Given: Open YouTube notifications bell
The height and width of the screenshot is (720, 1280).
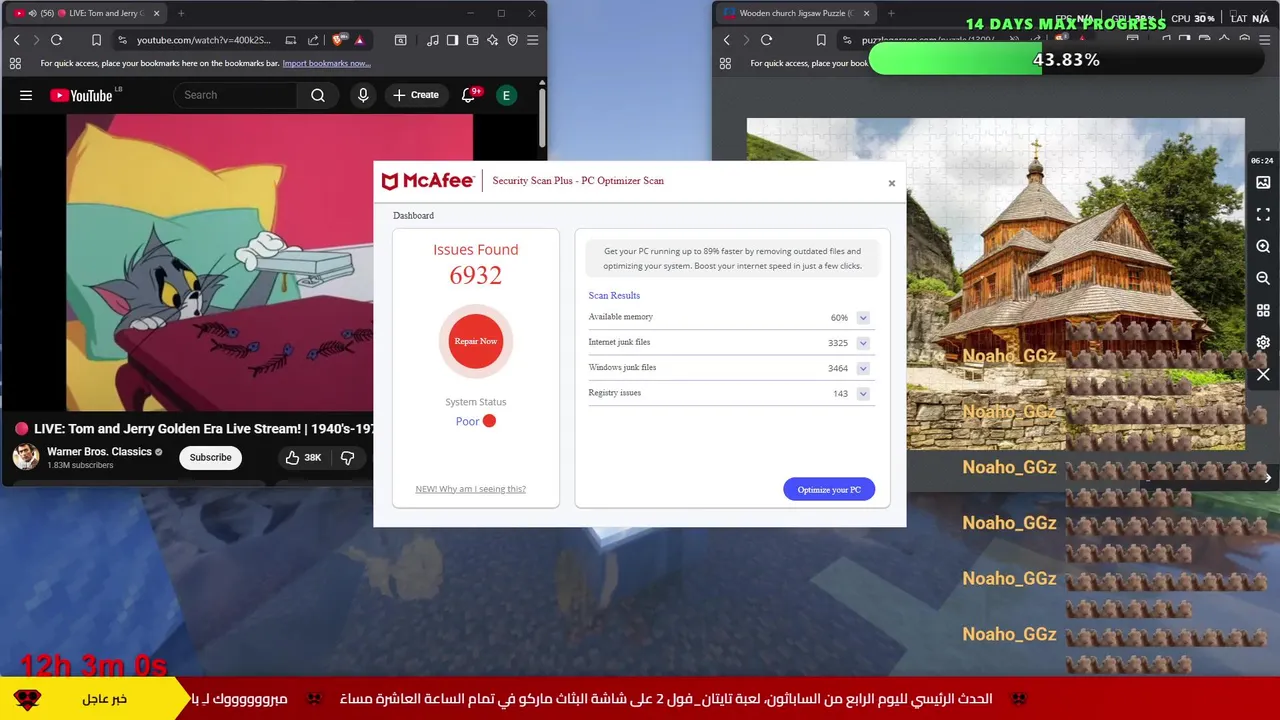Looking at the screenshot, I should tap(468, 95).
